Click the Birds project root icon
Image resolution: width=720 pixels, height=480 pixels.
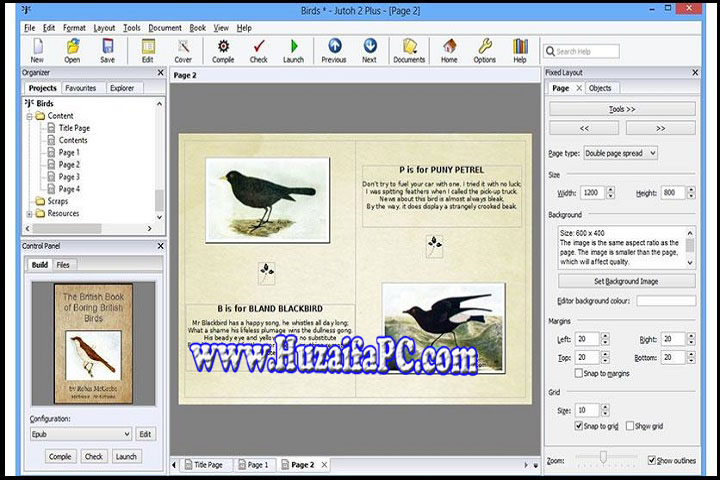pos(28,103)
